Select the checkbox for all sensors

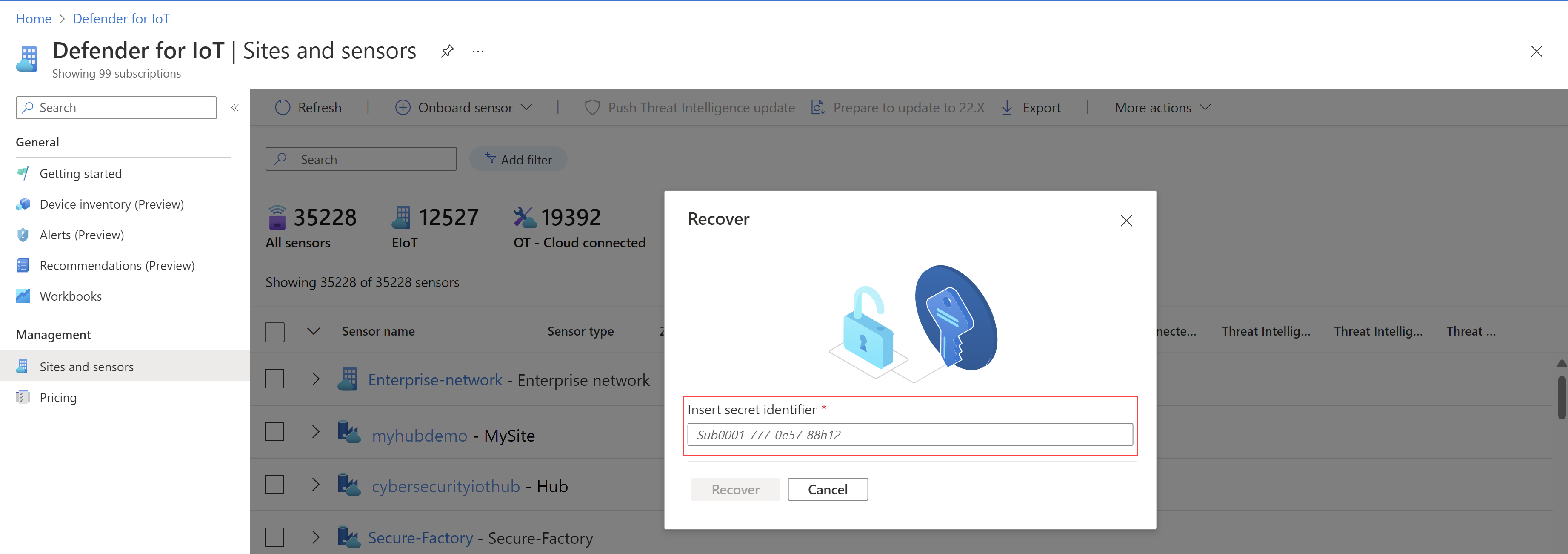click(275, 331)
